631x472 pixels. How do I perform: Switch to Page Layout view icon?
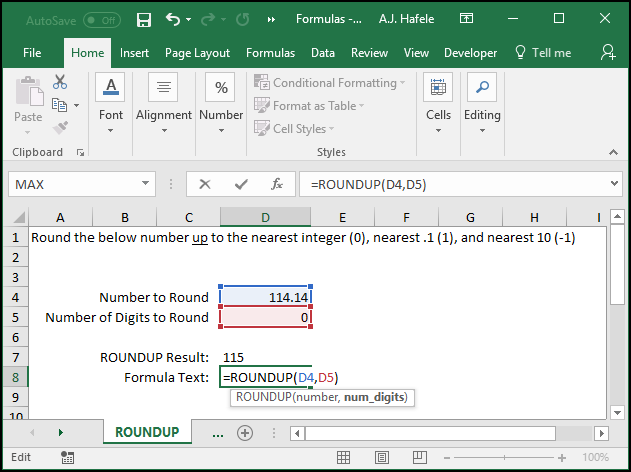[x=381, y=458]
